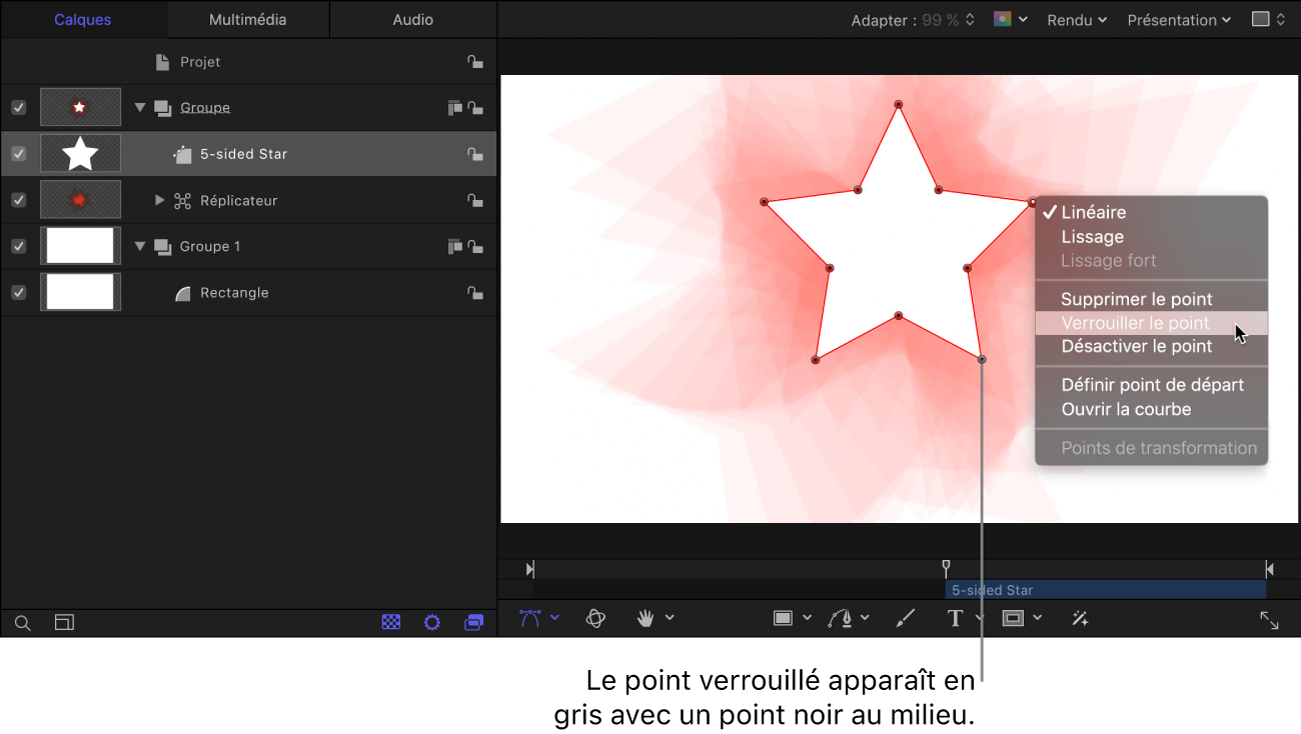Image resolution: width=1301 pixels, height=734 pixels.
Task: Select the Pan hand tool
Action: pyautogui.click(x=646, y=619)
